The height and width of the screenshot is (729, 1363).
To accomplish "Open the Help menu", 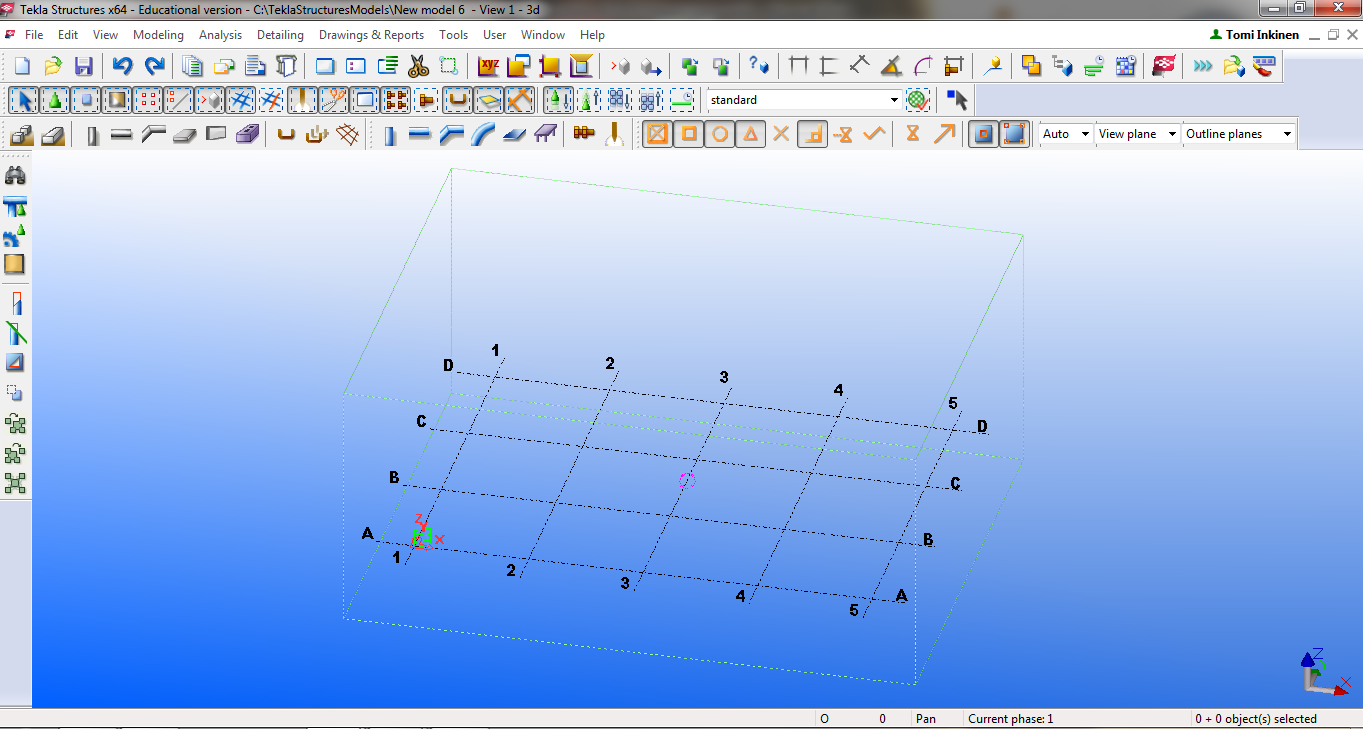I will click(592, 35).
